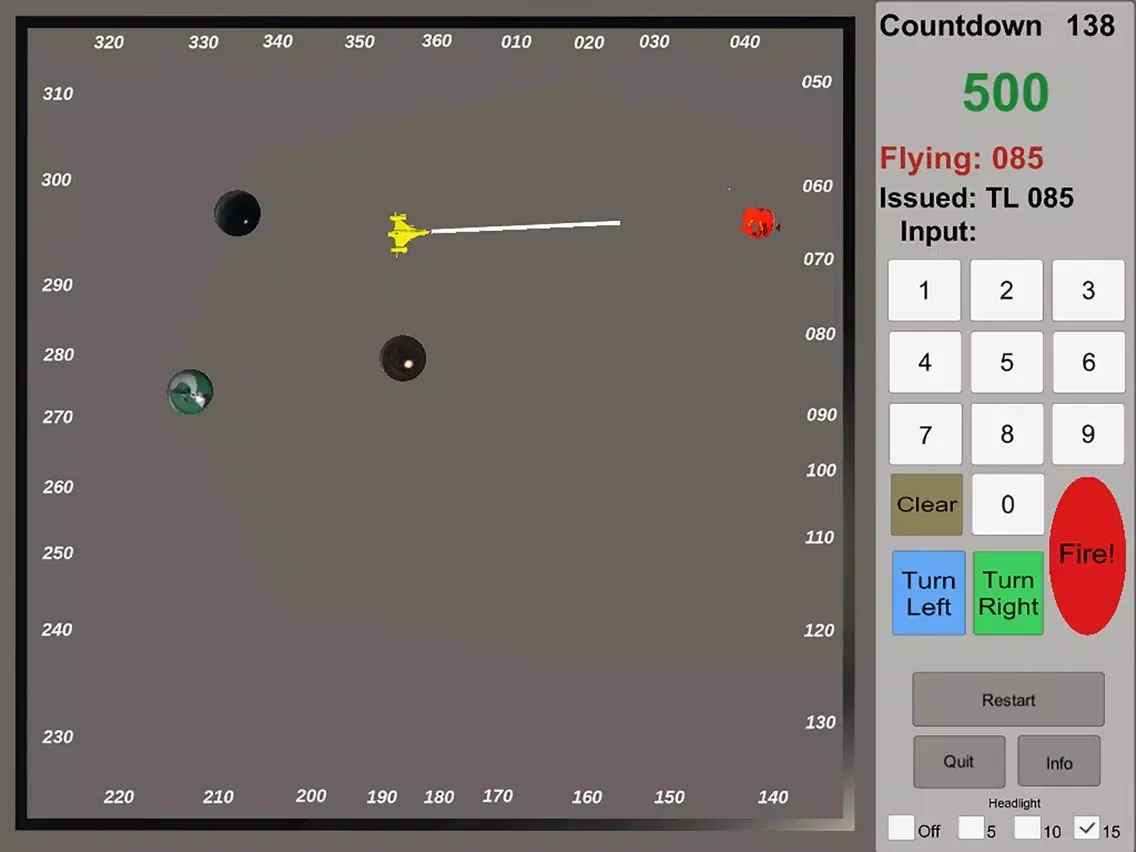Image resolution: width=1136 pixels, height=852 pixels.
Task: Click the yellow fighter jet
Action: (407, 233)
